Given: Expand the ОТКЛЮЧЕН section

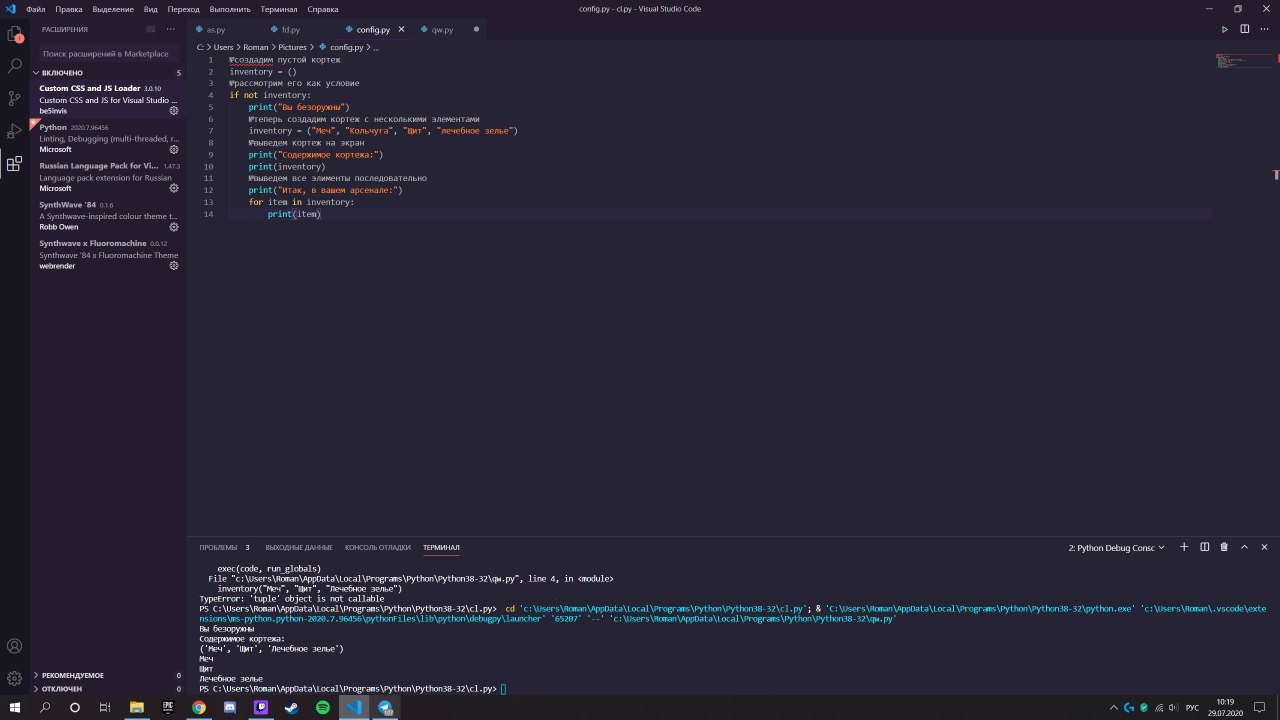Looking at the screenshot, I should [108, 688].
